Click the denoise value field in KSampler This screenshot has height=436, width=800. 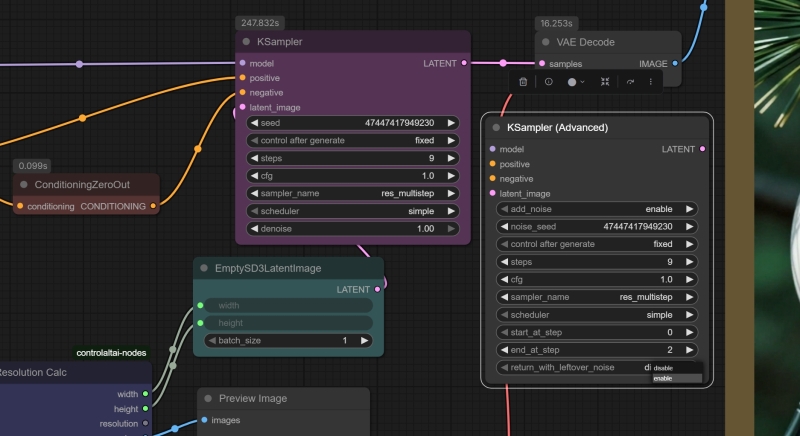click(352, 229)
